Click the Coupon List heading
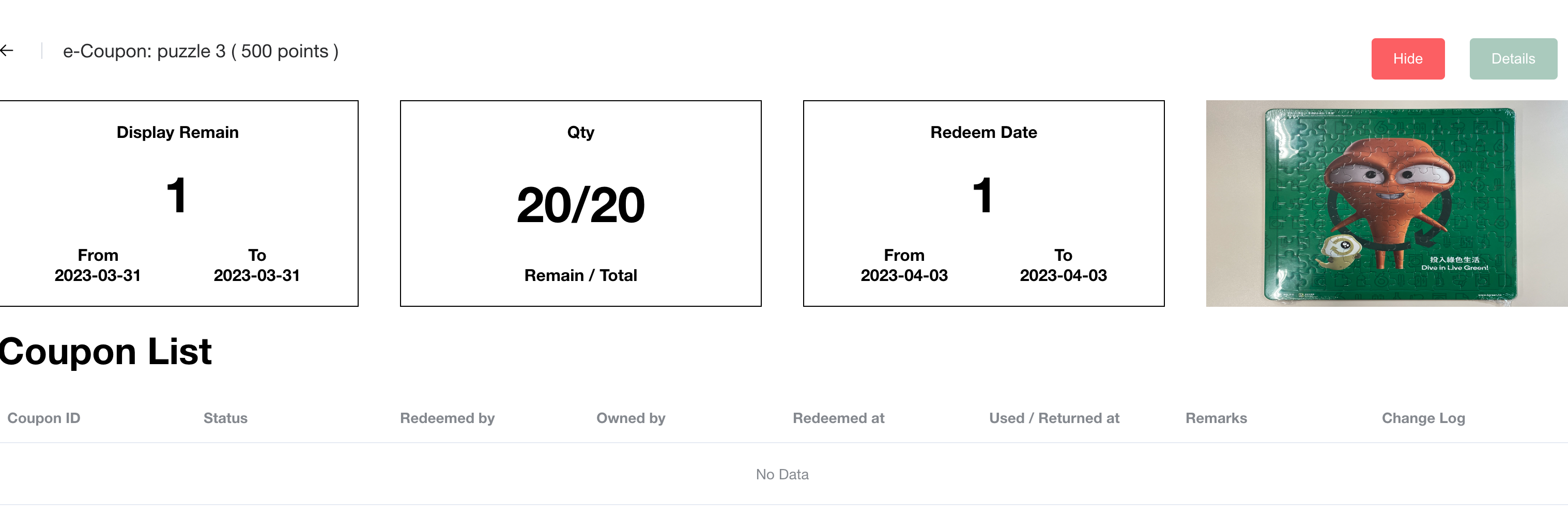This screenshot has width=1568, height=532. [x=105, y=351]
